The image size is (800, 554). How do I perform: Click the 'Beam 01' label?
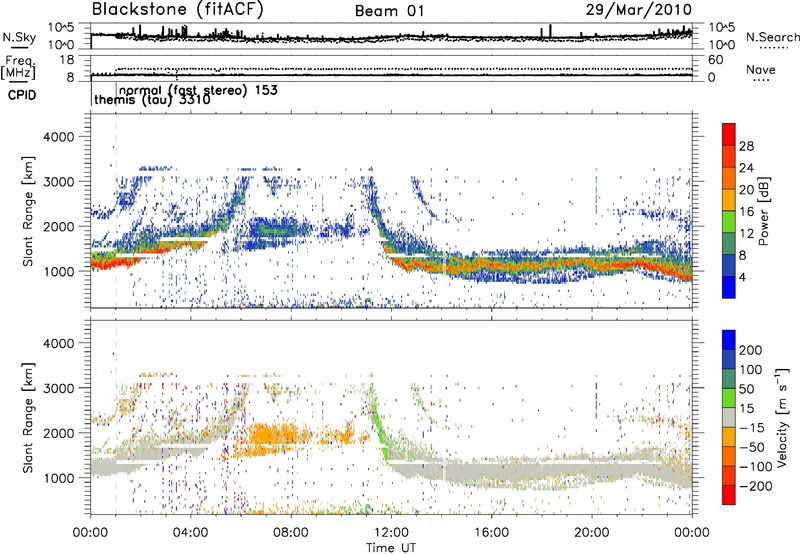(x=389, y=11)
